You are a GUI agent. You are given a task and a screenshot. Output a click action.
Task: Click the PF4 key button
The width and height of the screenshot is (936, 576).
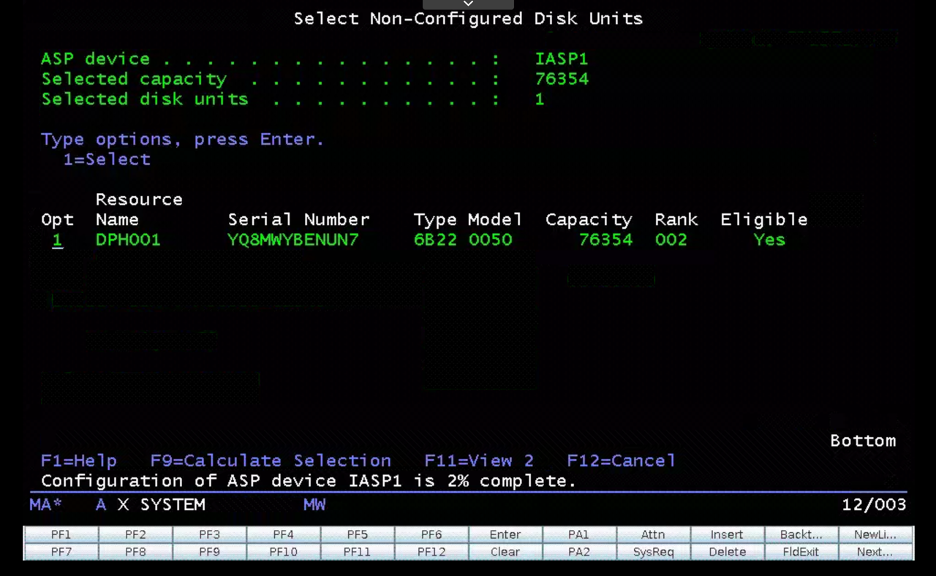pyautogui.click(x=284, y=534)
